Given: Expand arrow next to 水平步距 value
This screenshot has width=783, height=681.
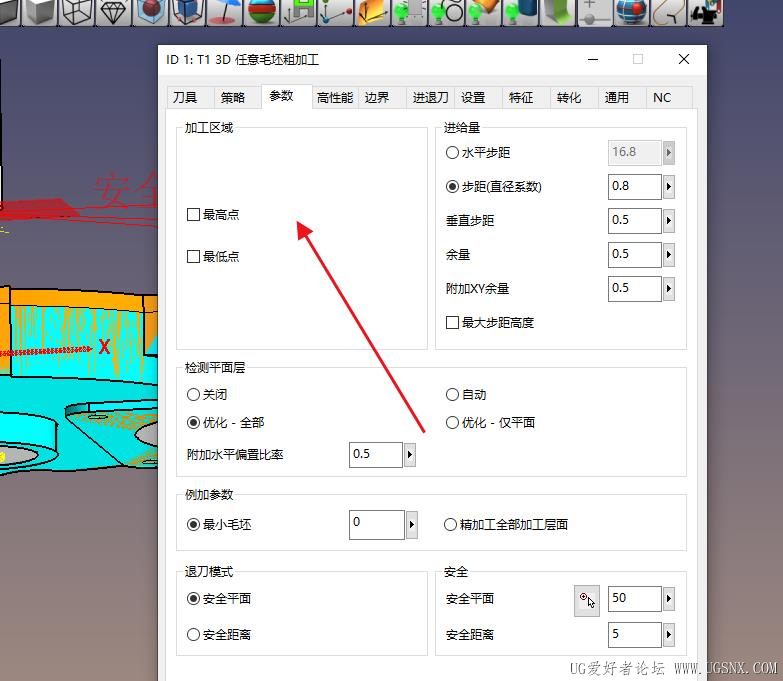Looking at the screenshot, I should point(669,153).
